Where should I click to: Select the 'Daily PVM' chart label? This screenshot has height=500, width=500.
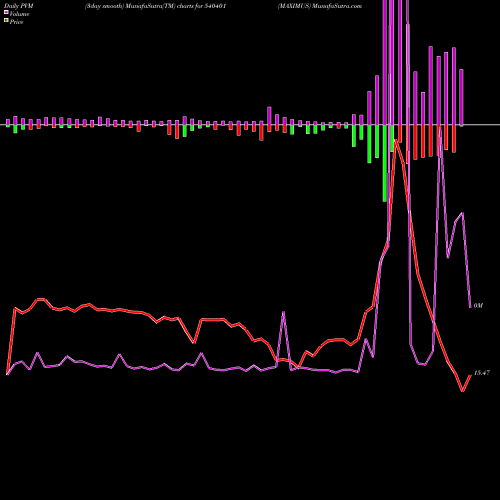19,6
